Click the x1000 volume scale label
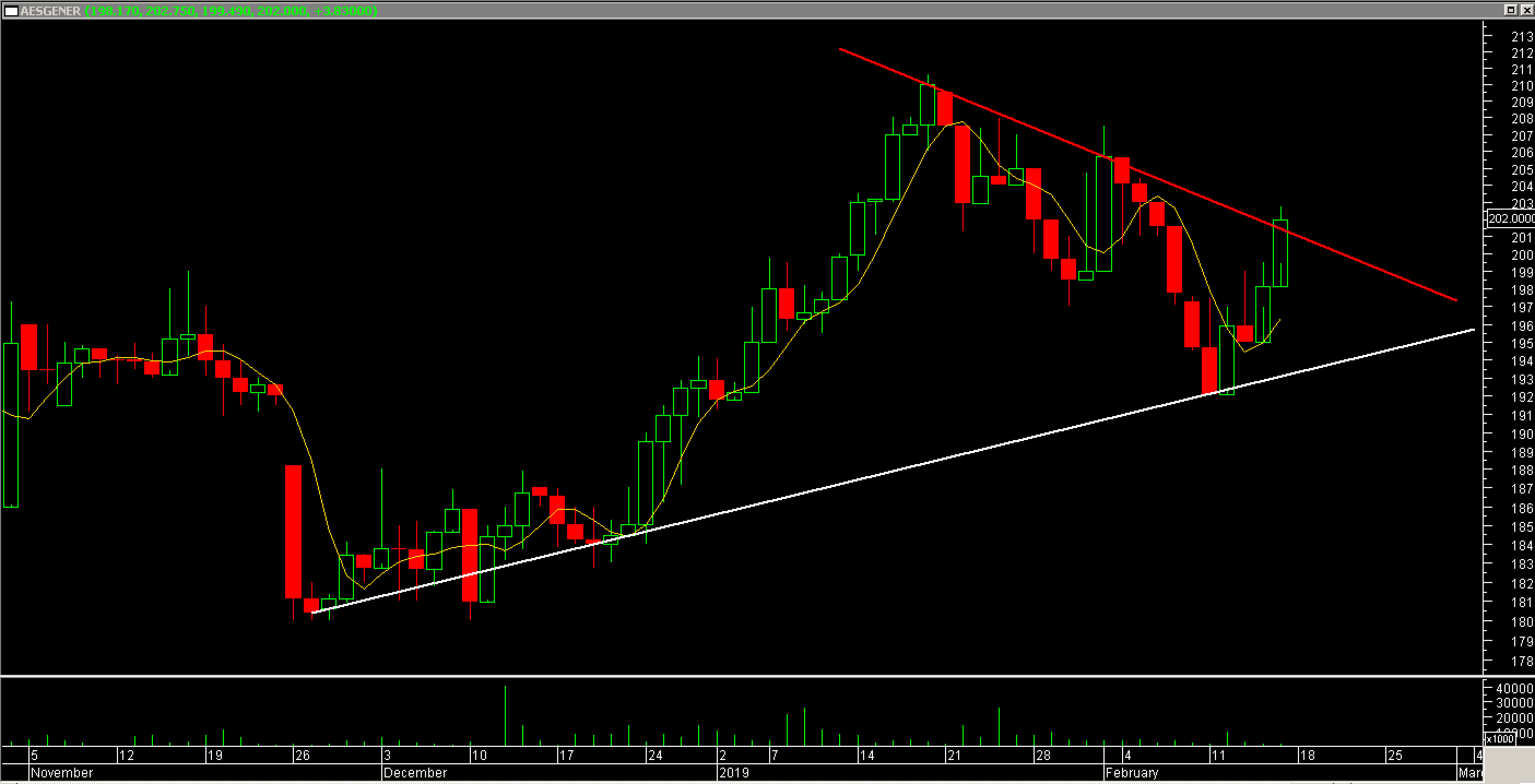The width and height of the screenshot is (1535, 784). point(1500,739)
